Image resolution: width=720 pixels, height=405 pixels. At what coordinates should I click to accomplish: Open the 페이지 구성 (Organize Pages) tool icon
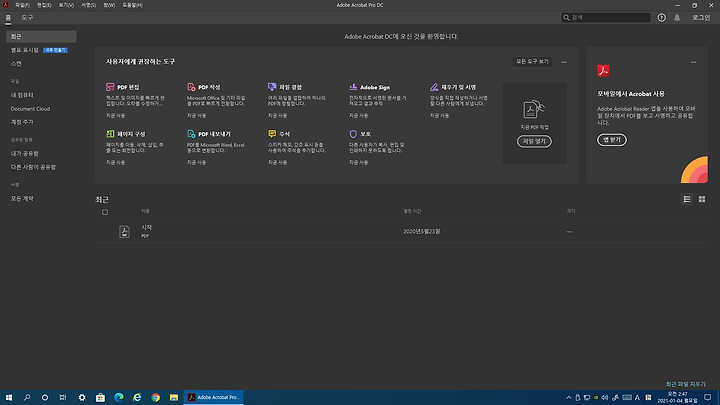click(110, 134)
